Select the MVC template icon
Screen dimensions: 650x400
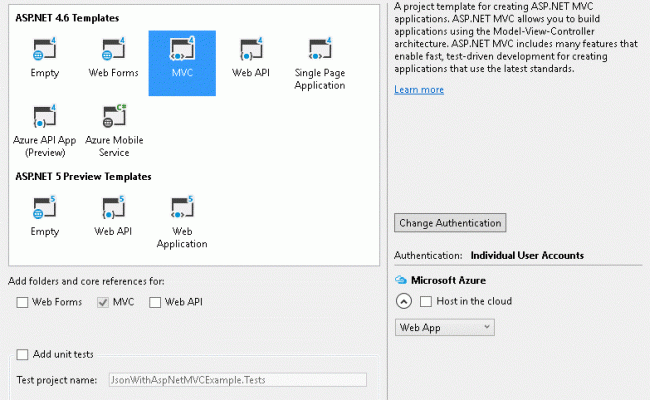pyautogui.click(x=182, y=49)
